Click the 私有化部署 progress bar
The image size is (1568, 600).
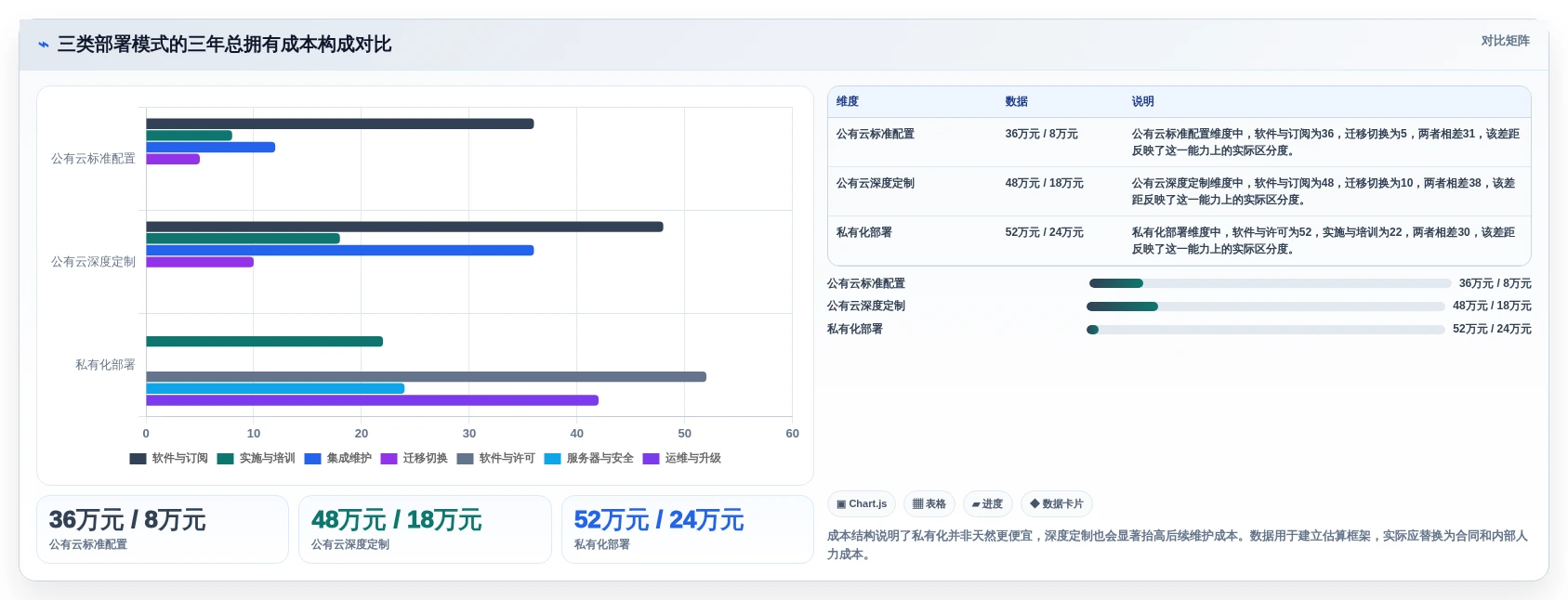click(x=1266, y=330)
